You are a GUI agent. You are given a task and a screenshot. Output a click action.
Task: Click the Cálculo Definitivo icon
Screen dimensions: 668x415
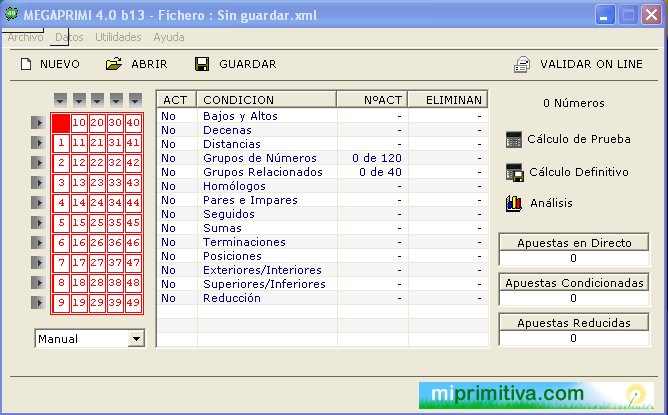click(515, 173)
